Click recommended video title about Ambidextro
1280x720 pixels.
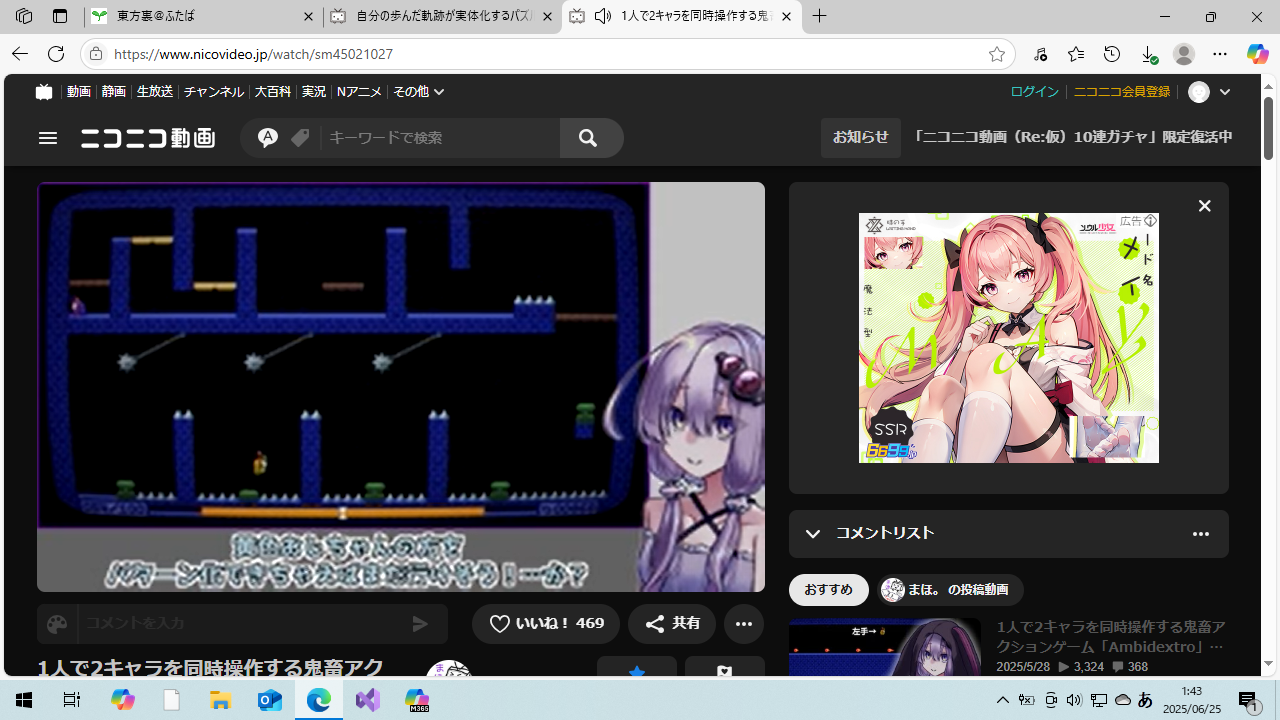click(1110, 637)
